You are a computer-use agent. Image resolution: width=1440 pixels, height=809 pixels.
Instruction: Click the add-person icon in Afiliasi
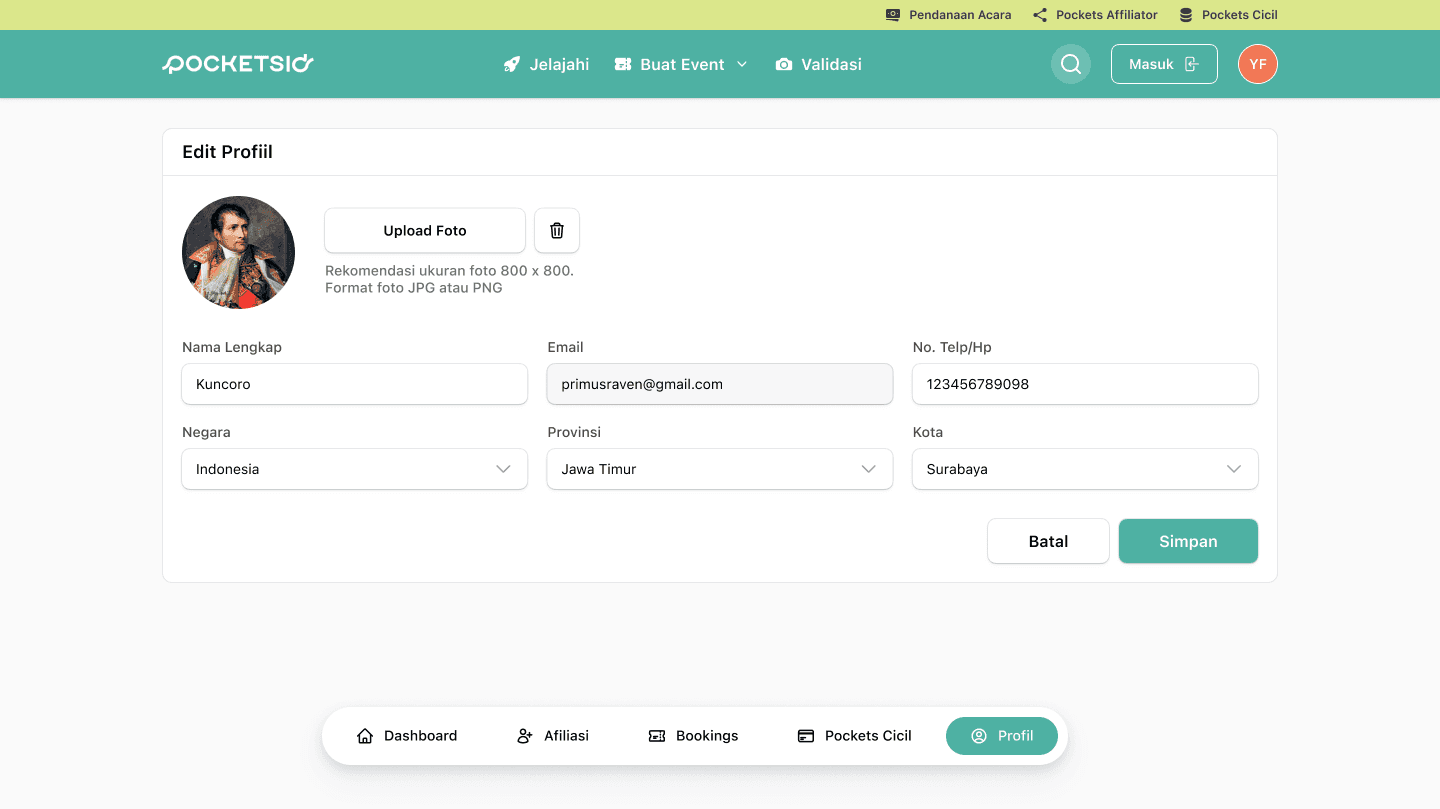coord(525,736)
